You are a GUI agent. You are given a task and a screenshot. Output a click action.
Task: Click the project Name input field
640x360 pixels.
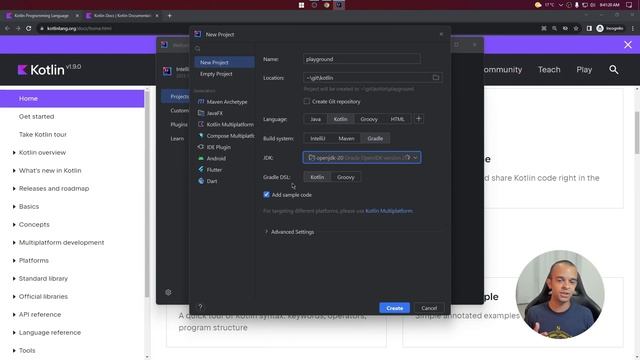pos(362,59)
